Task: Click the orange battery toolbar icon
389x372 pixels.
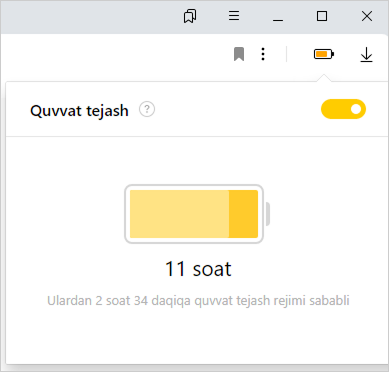Action: 324,54
